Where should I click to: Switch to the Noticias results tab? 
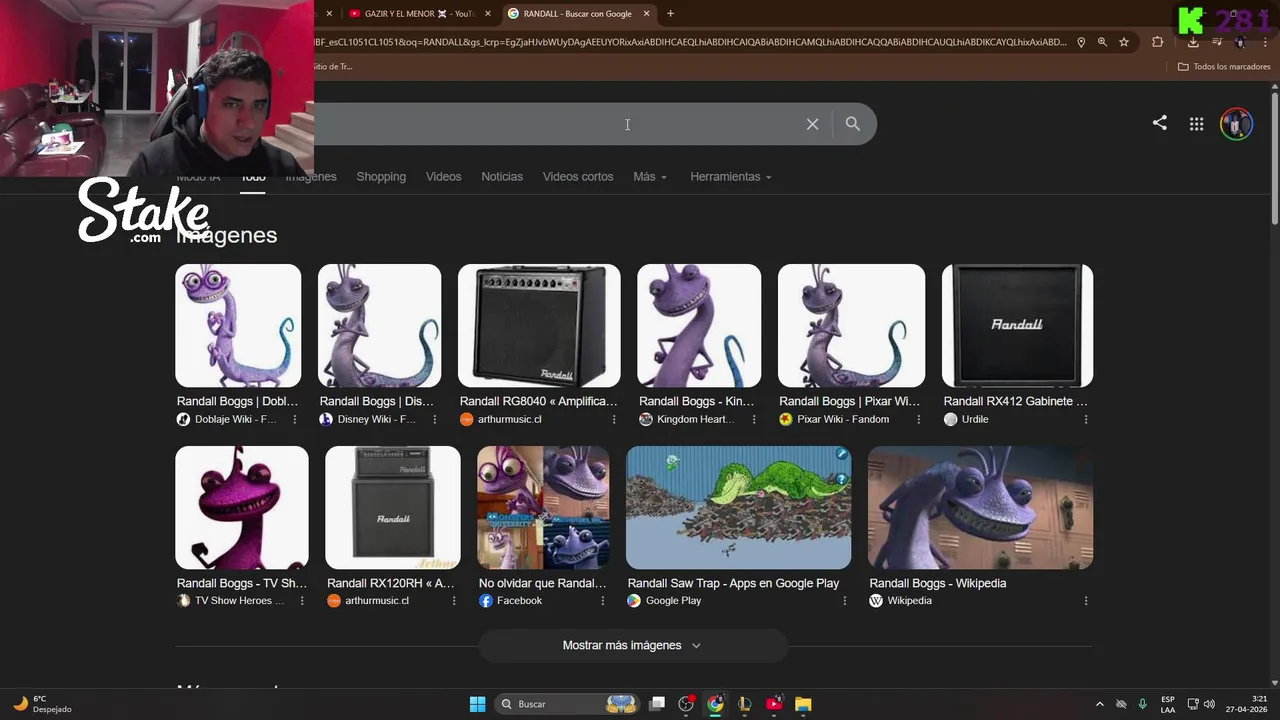click(x=502, y=177)
